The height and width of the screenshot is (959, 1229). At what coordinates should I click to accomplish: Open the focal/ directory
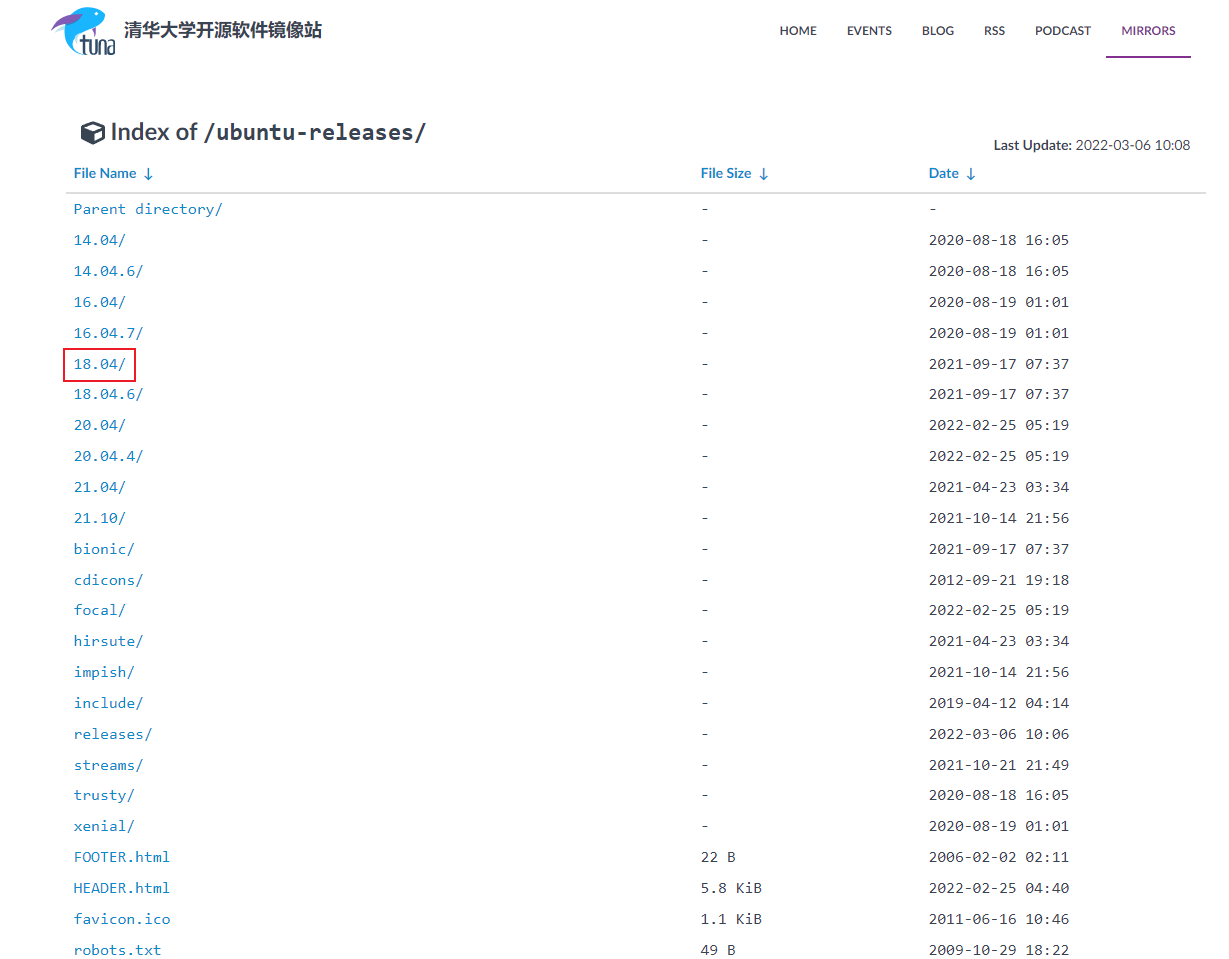click(100, 610)
